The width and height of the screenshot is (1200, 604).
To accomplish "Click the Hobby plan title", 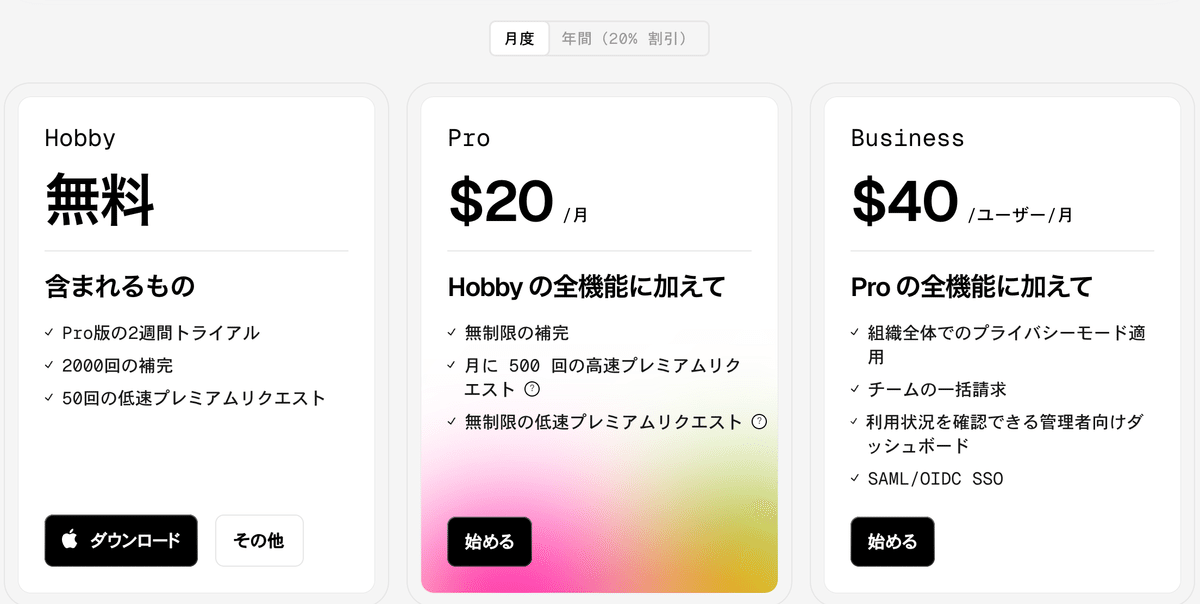I will click(79, 138).
